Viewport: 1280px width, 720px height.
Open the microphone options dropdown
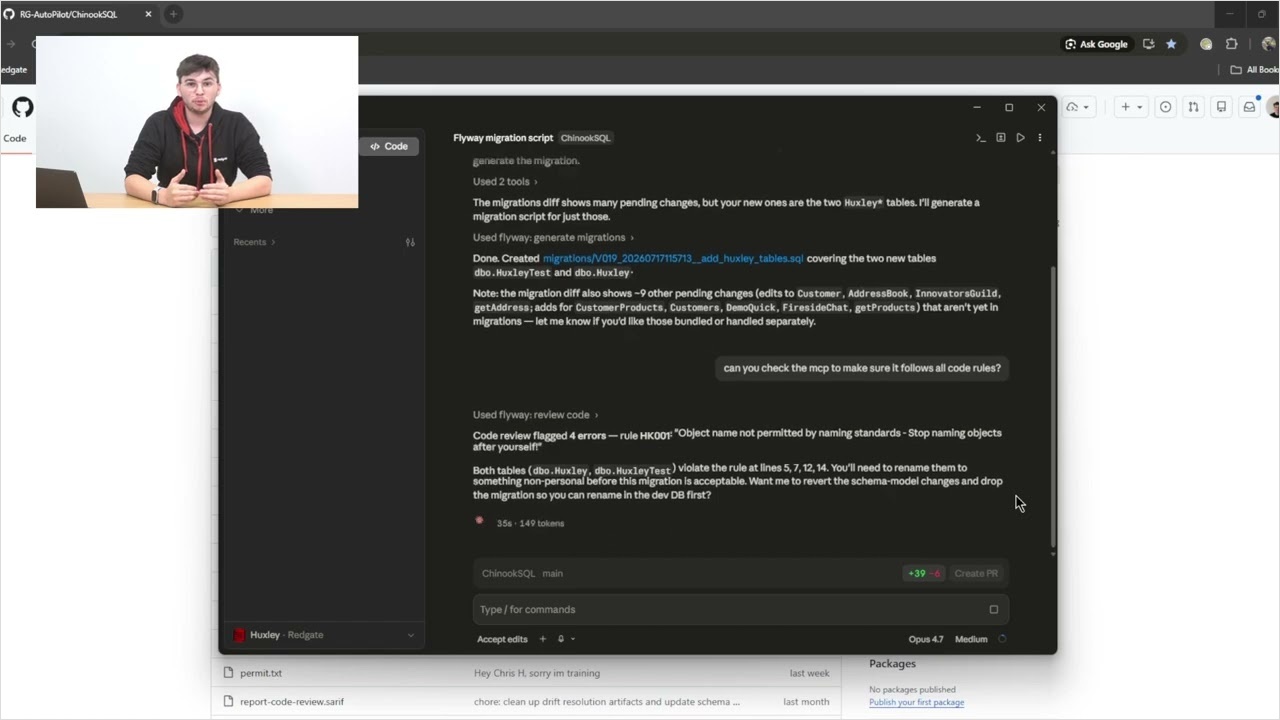[x=566, y=639]
